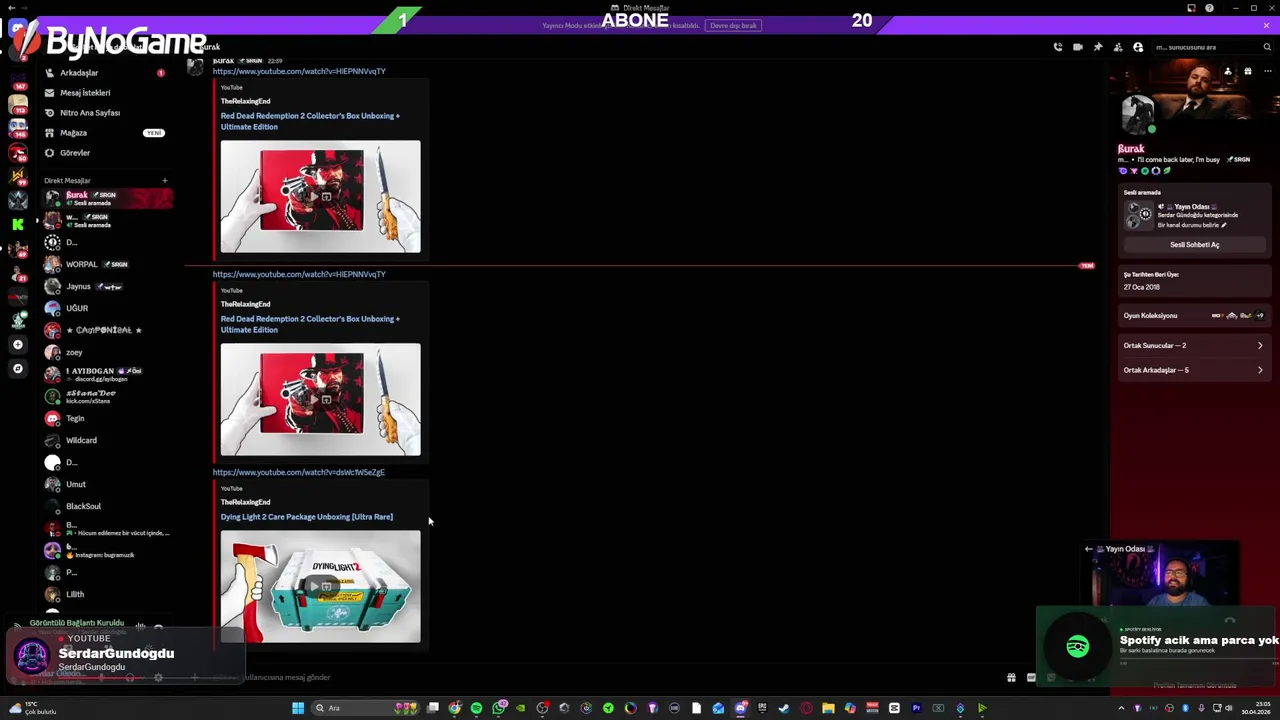Expand Ortak Sunucular — 2

pyautogui.click(x=1194, y=345)
